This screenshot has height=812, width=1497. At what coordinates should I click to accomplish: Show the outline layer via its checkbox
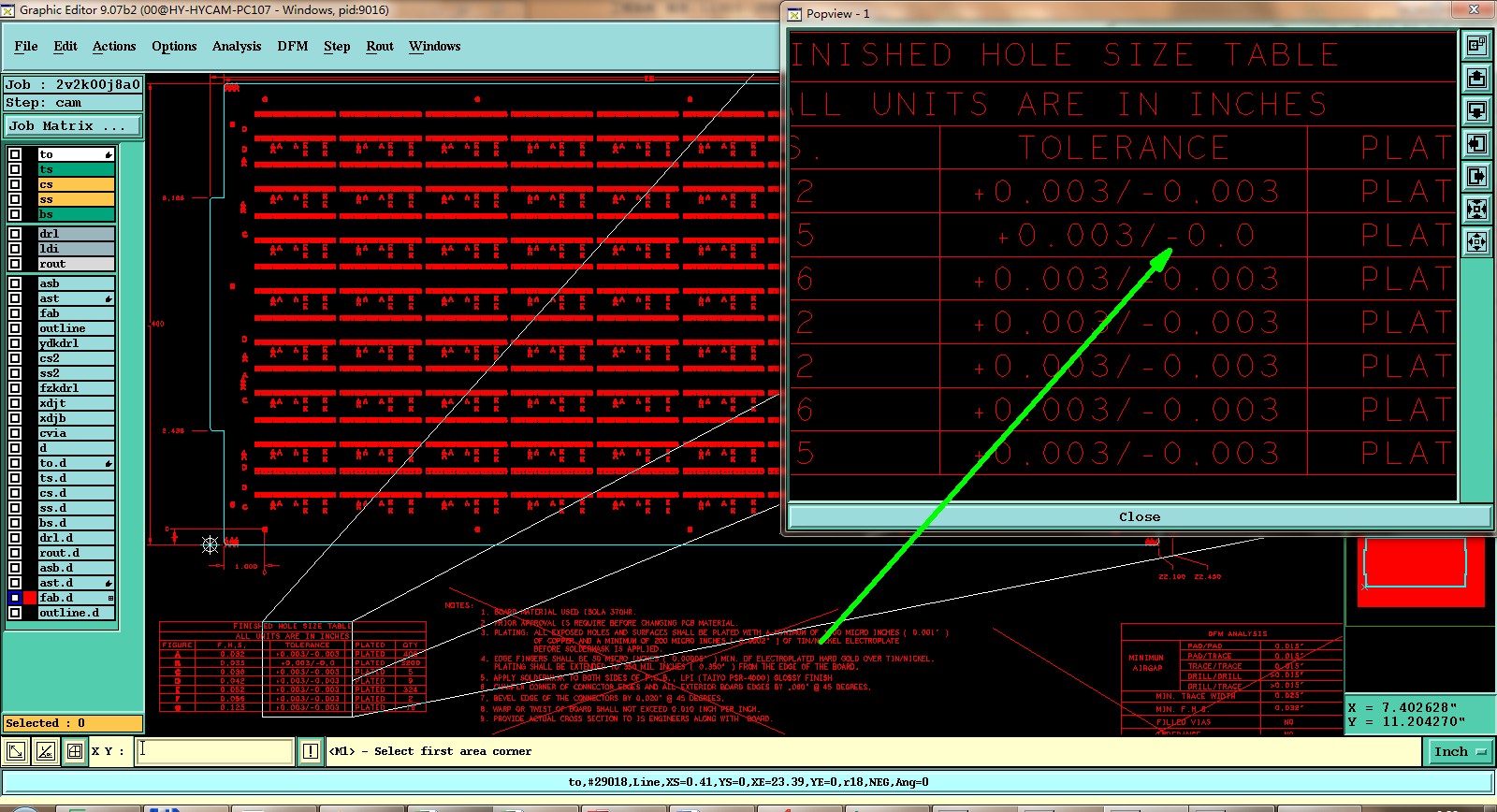[15, 328]
